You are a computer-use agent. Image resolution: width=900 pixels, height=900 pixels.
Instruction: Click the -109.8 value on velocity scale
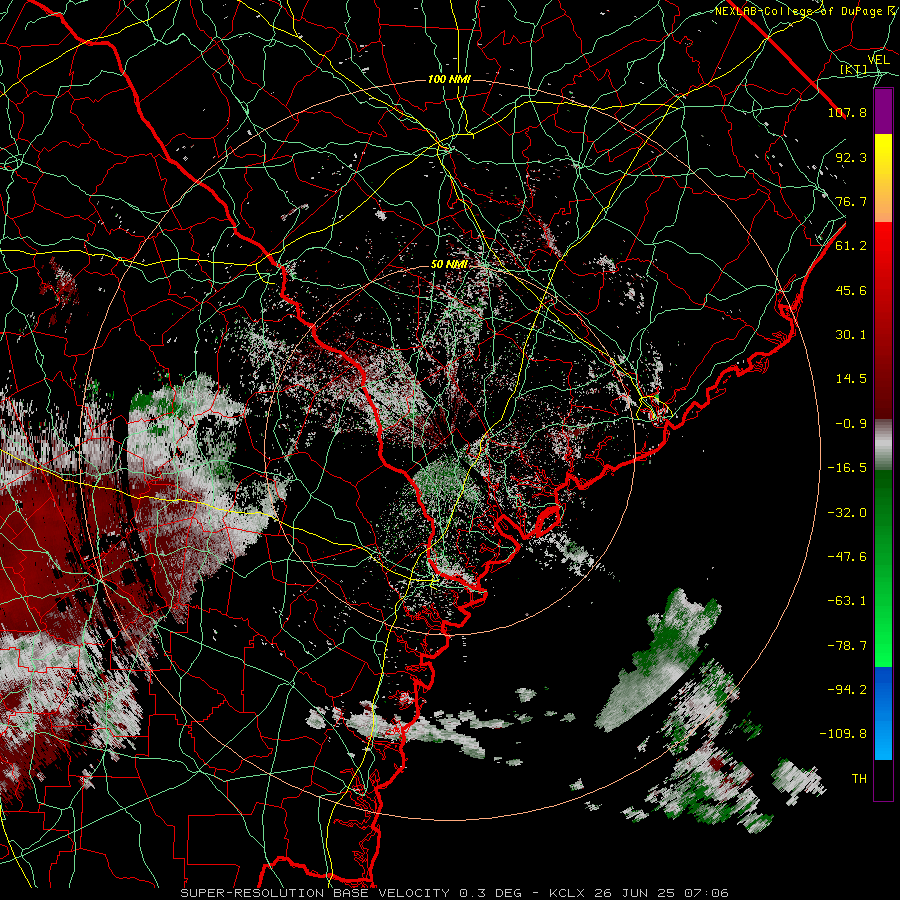point(844,734)
